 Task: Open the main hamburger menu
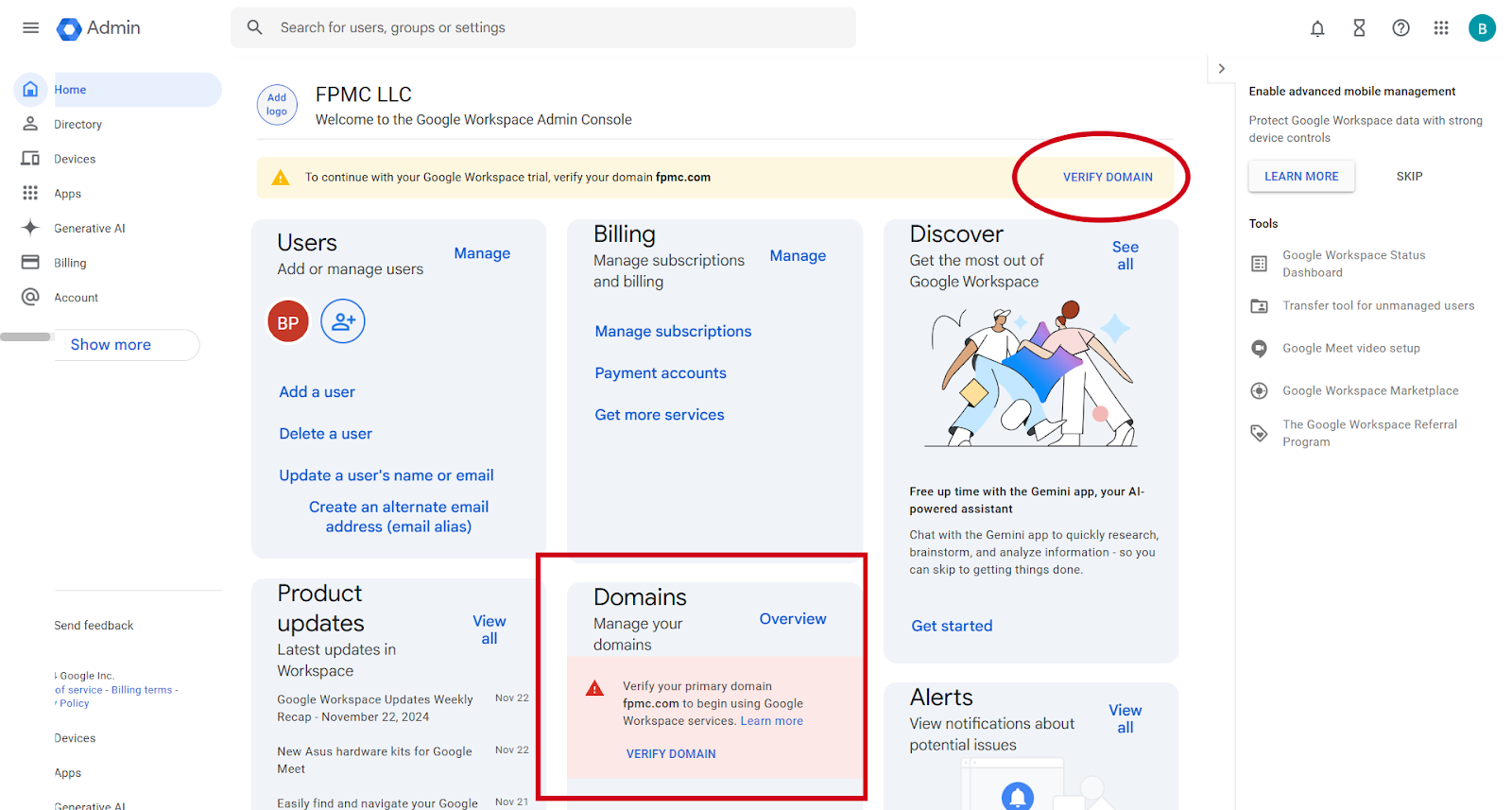click(30, 28)
